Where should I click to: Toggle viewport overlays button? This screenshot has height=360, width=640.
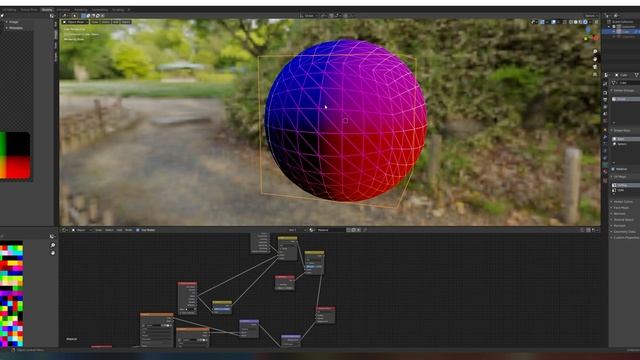click(554, 22)
